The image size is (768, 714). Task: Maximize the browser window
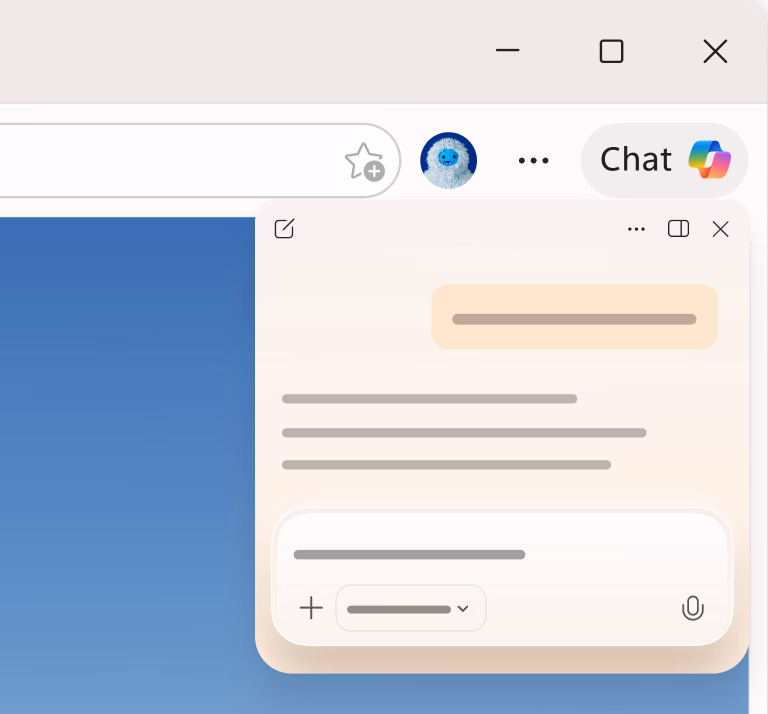[x=611, y=51]
